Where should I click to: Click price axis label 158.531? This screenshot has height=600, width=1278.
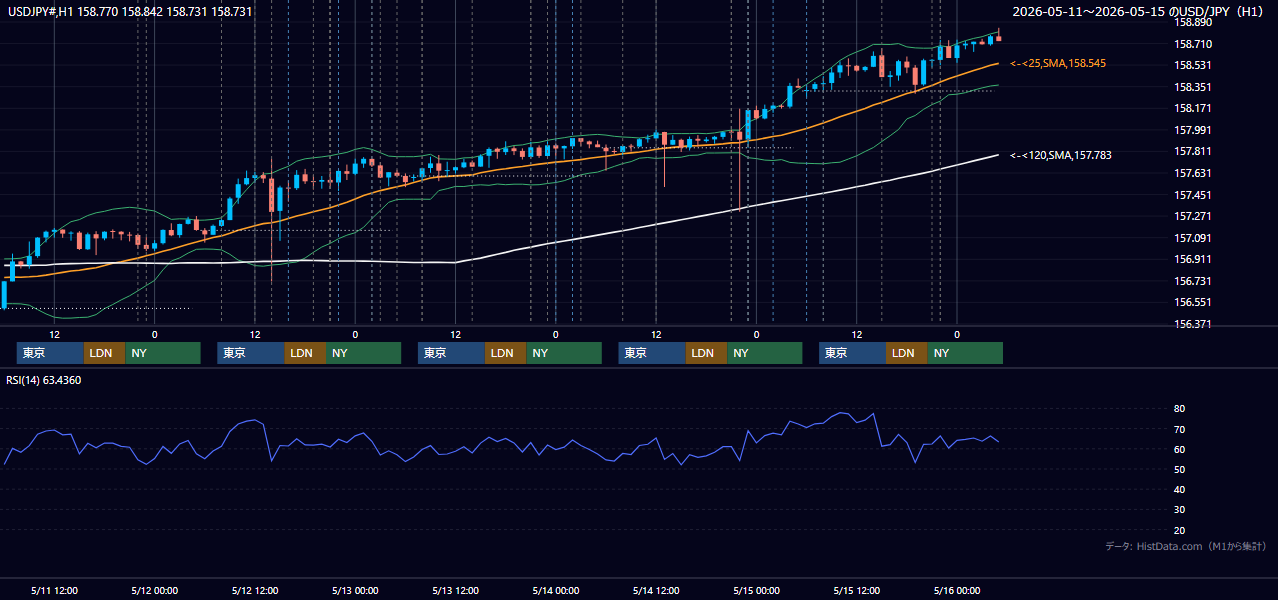1193,65
